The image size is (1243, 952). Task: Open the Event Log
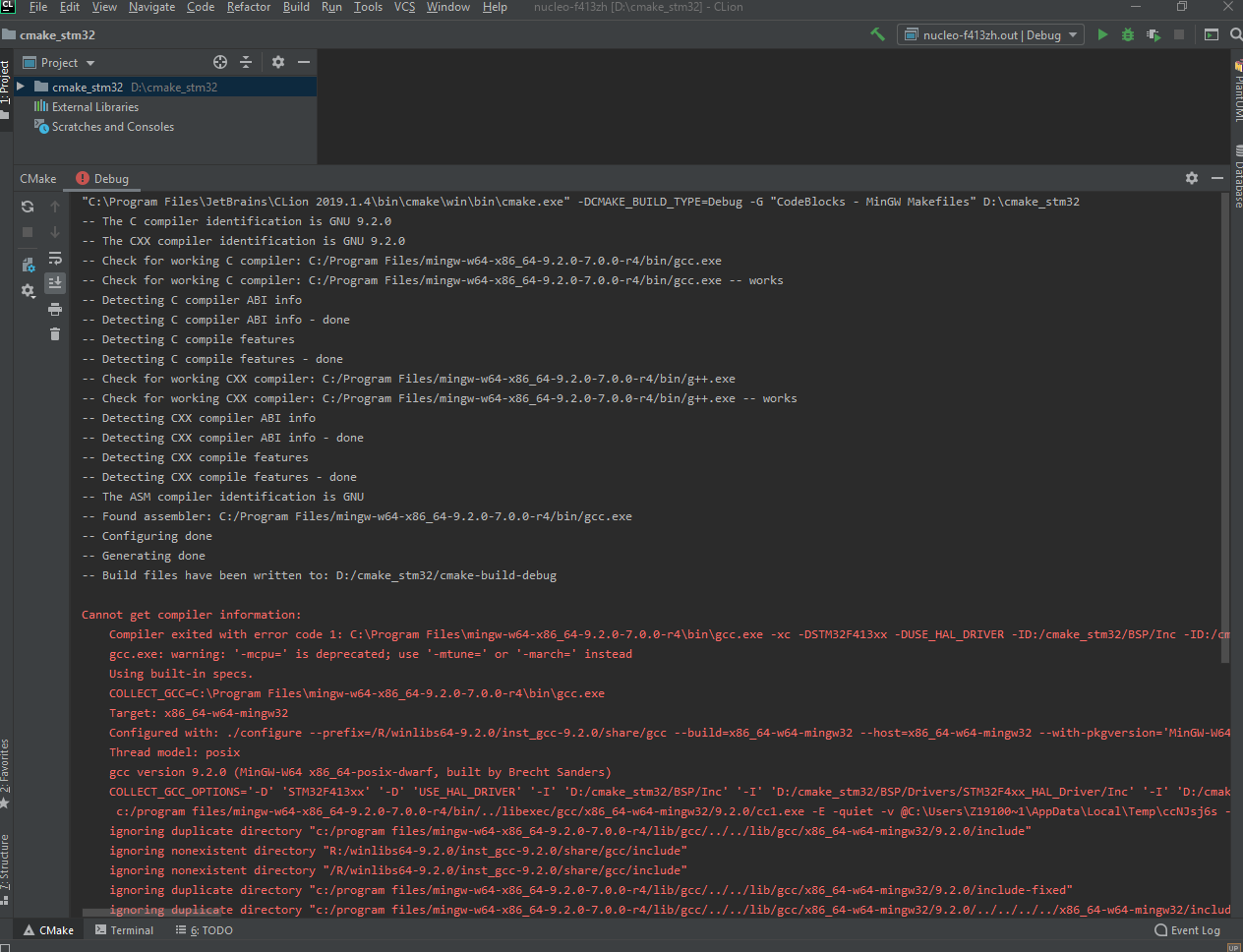tap(1188, 930)
